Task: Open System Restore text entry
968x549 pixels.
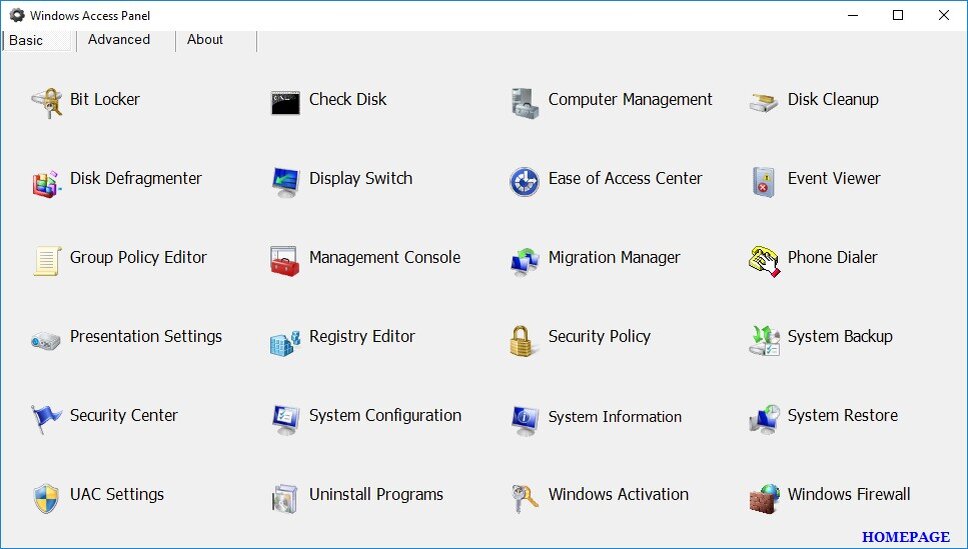Action: click(842, 416)
